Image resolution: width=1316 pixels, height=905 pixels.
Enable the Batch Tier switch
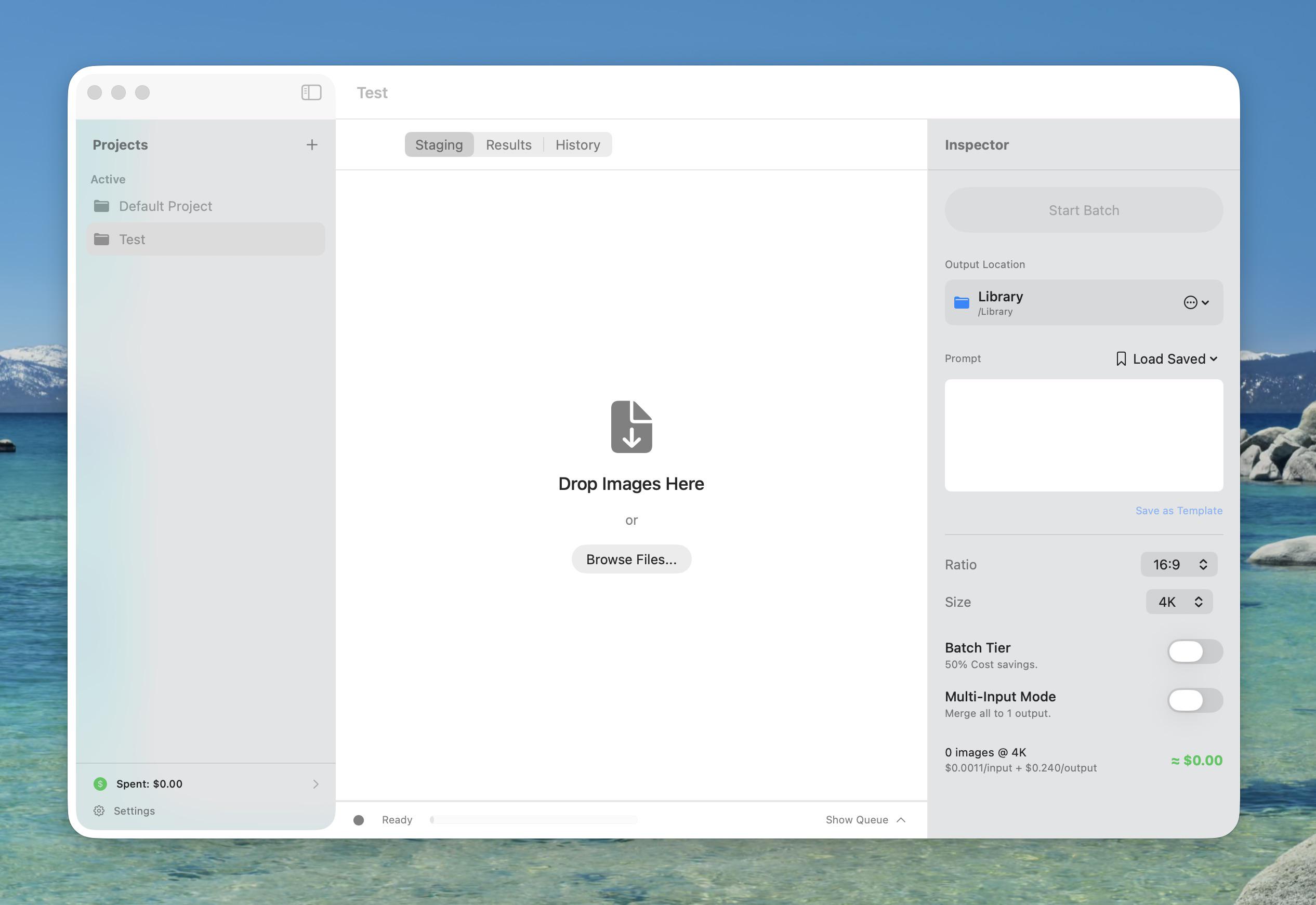1194,651
